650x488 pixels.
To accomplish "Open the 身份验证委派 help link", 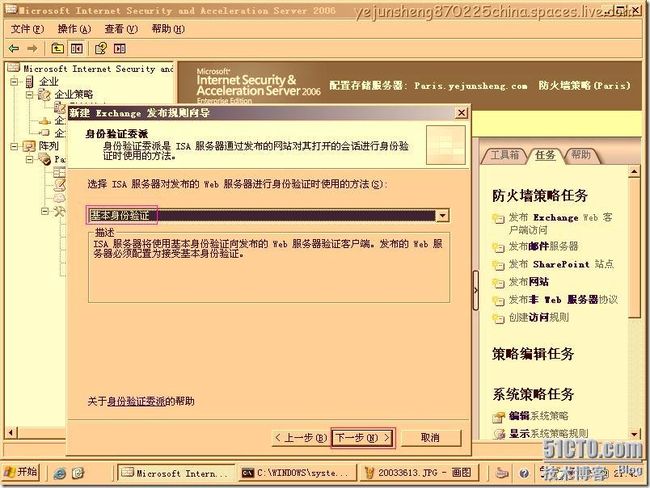I will pos(136,401).
